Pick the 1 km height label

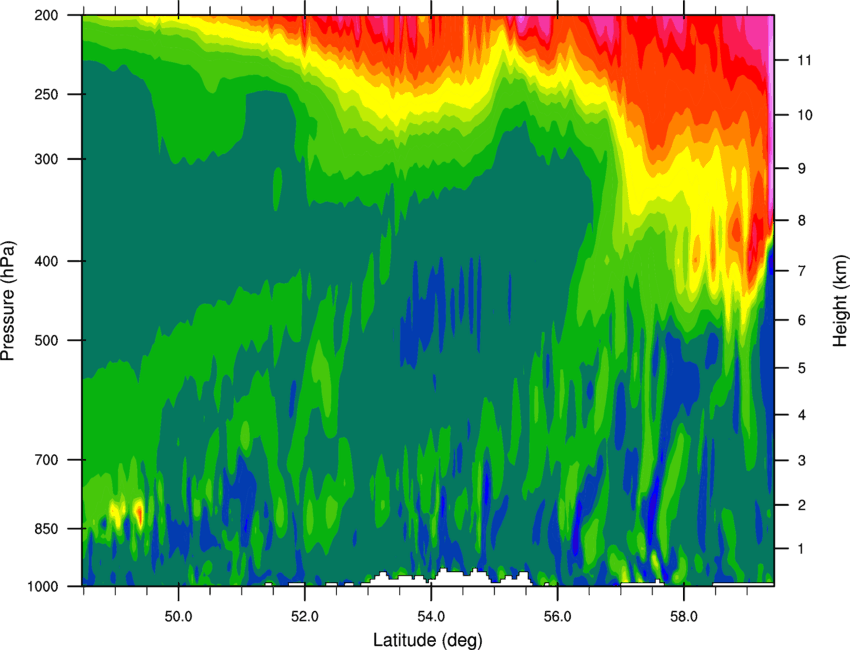[802, 549]
